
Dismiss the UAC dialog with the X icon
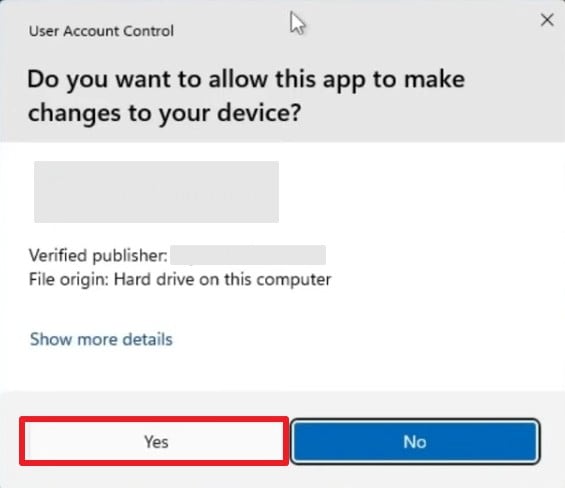[x=547, y=20]
